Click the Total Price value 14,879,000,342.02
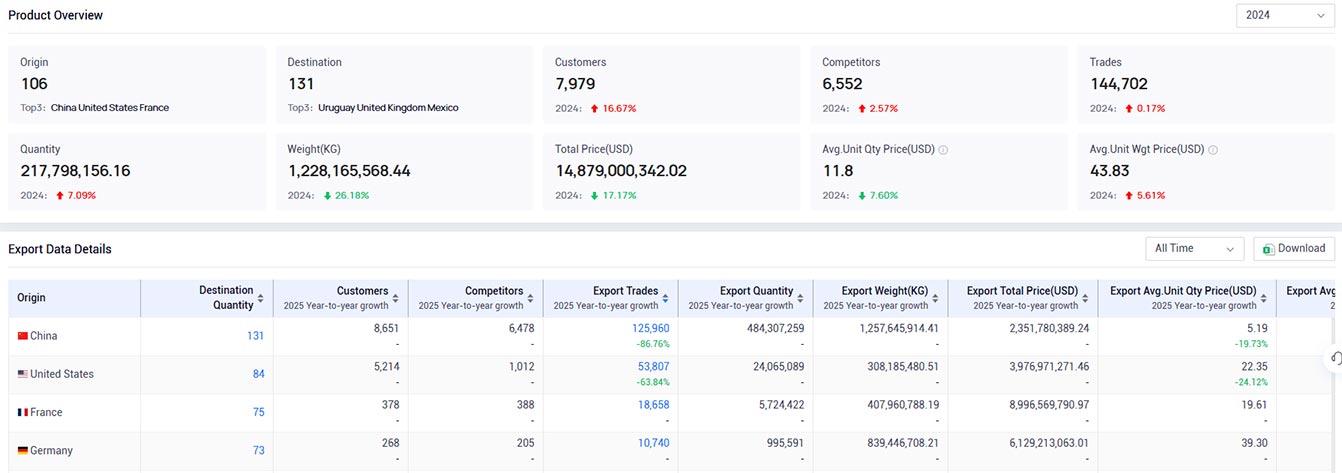 [x=621, y=171]
